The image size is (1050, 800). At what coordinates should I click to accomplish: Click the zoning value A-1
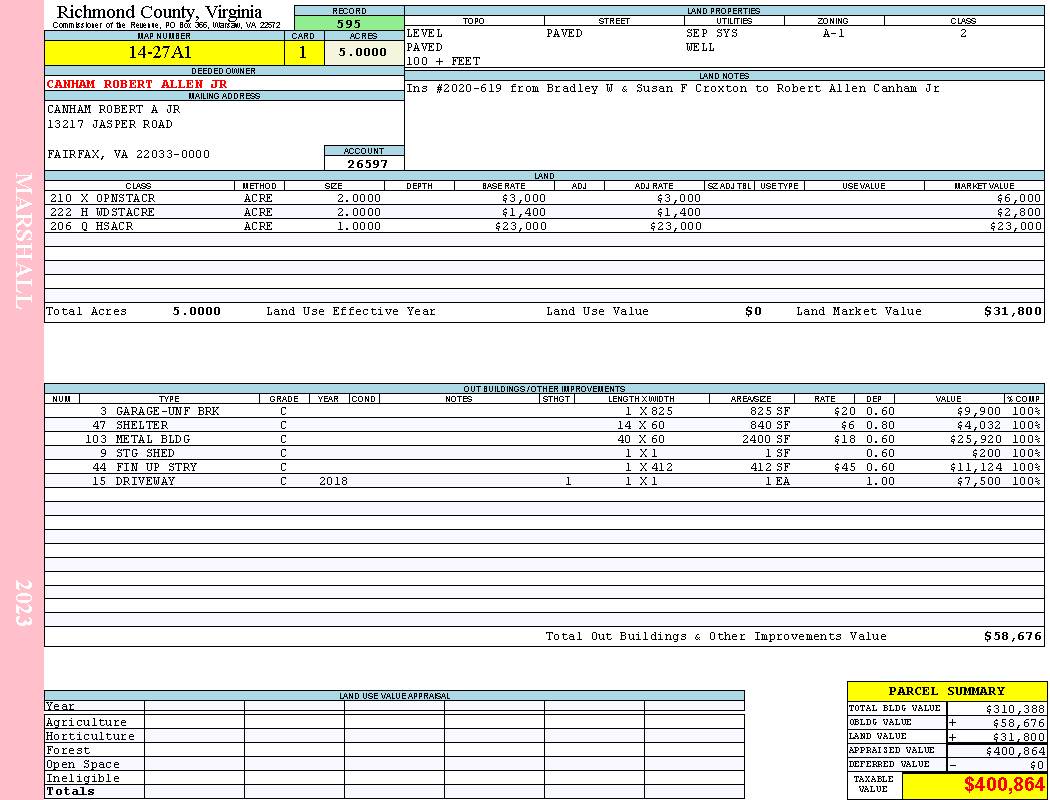click(834, 33)
